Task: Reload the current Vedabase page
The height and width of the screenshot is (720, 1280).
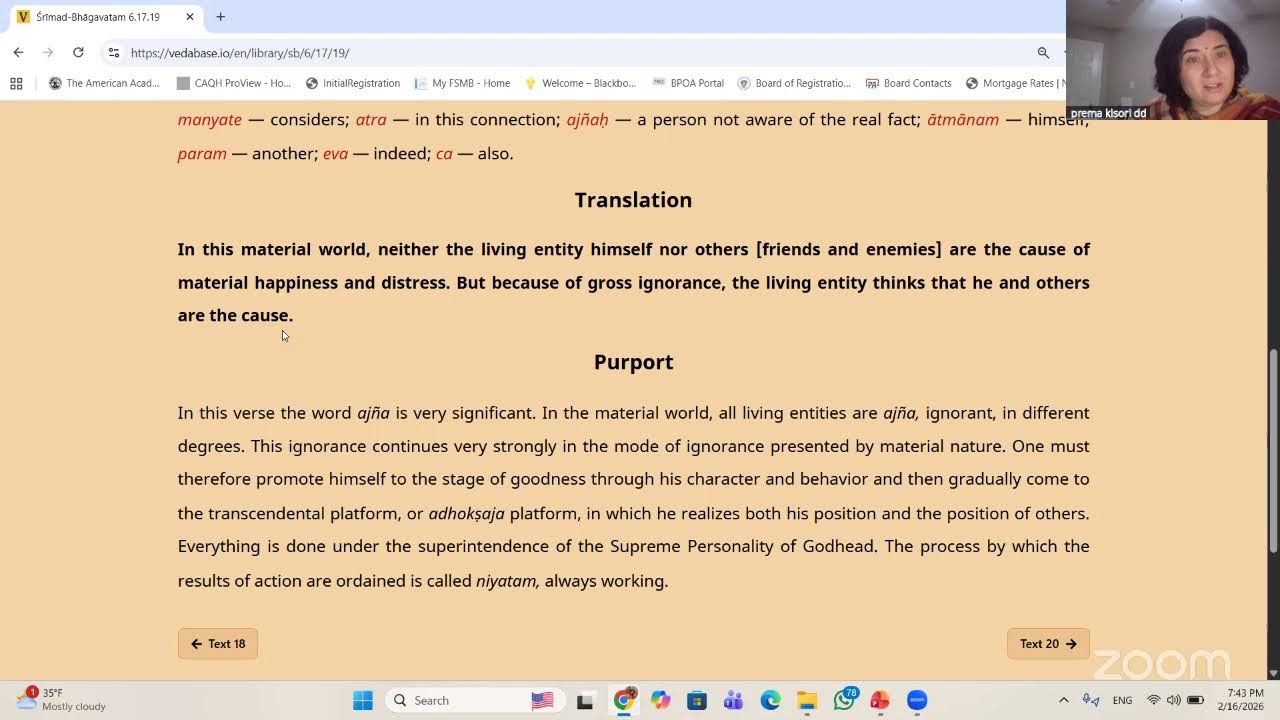Action: point(78,52)
